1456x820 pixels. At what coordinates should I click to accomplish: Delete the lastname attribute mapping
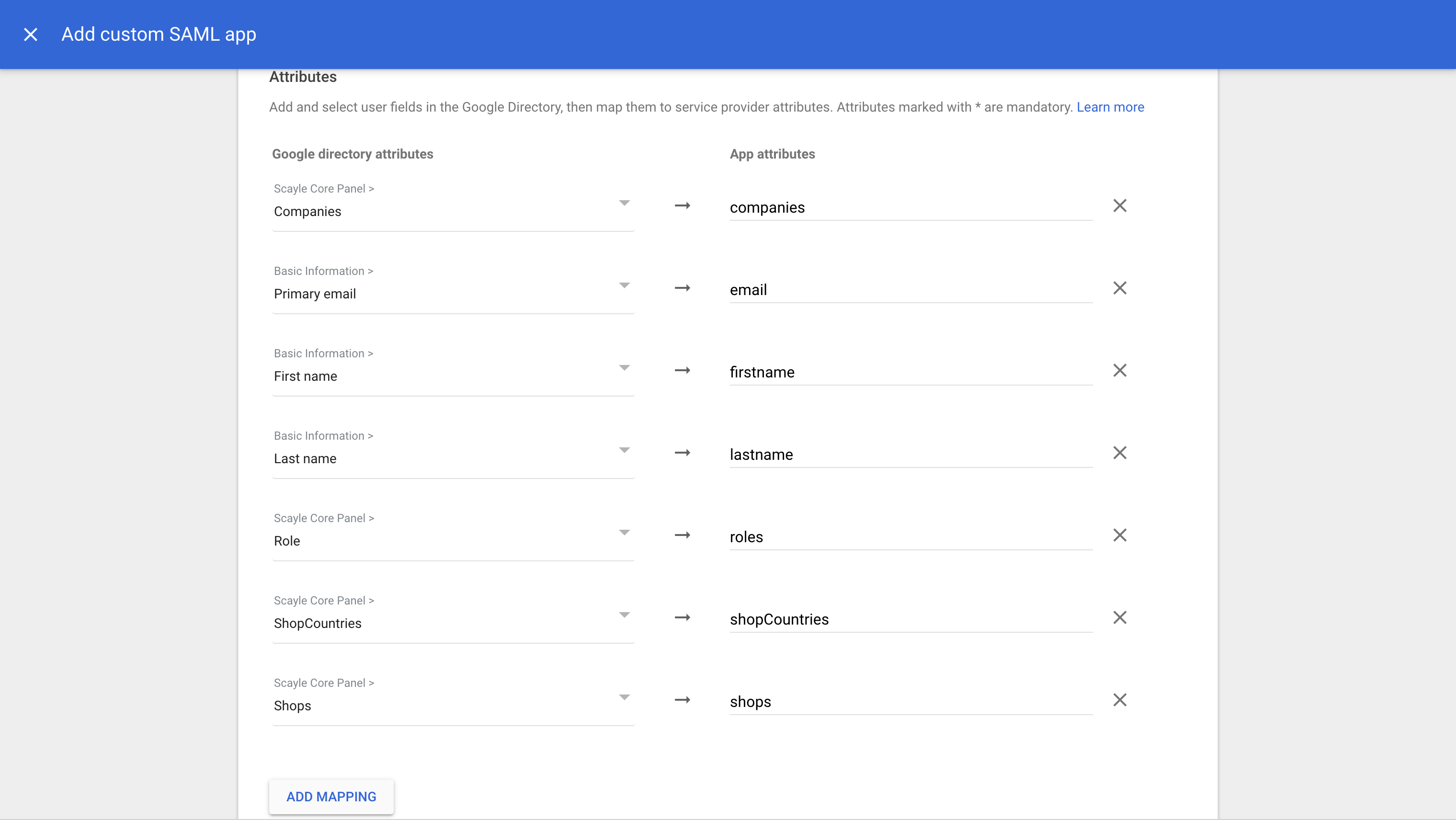1119,453
